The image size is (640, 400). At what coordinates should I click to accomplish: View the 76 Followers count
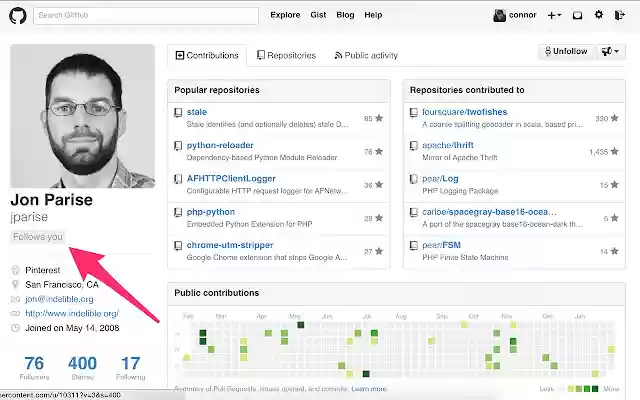34,368
